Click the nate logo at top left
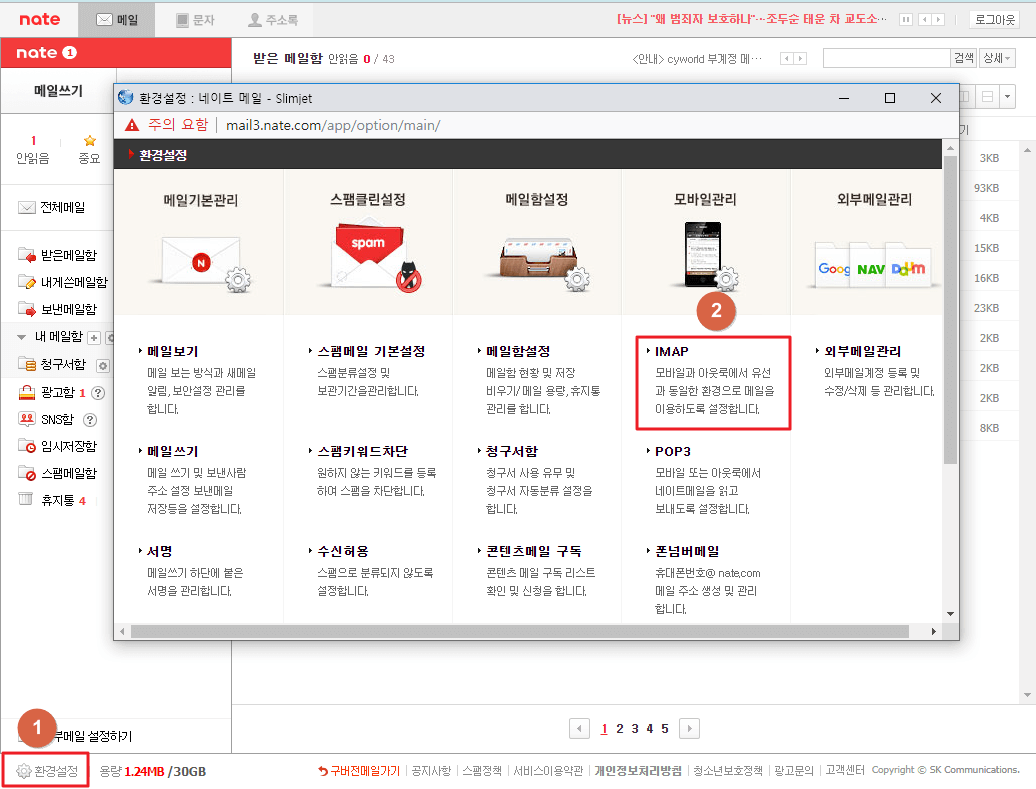This screenshot has width=1036, height=789. (x=40, y=19)
